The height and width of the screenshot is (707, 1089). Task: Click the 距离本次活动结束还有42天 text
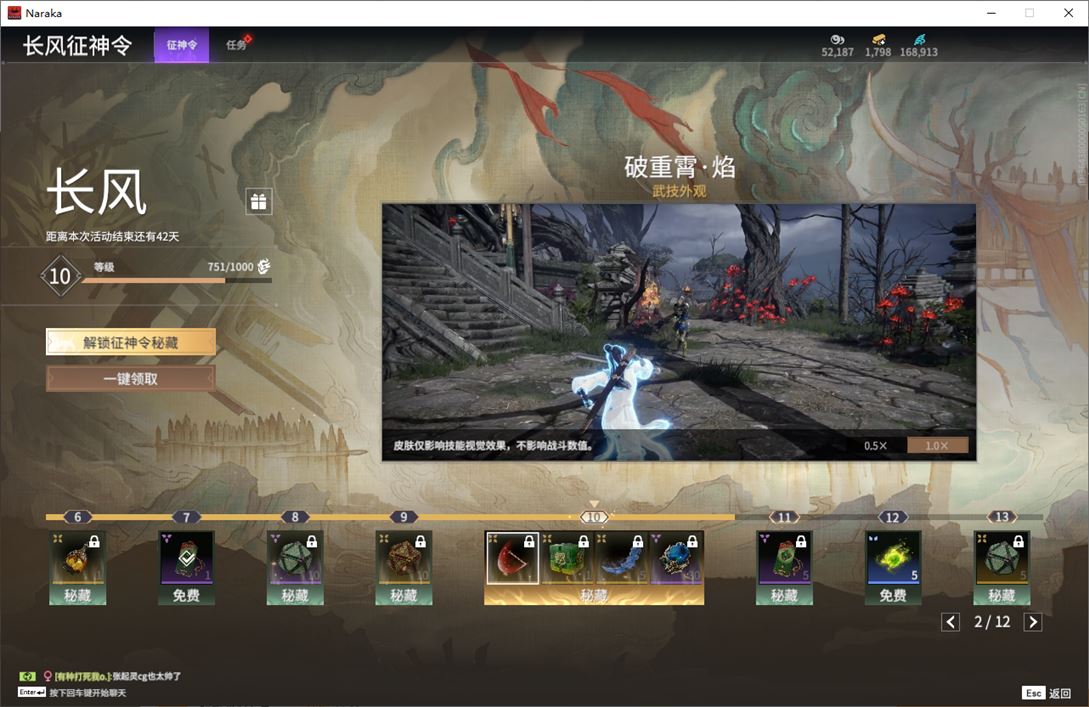113,236
